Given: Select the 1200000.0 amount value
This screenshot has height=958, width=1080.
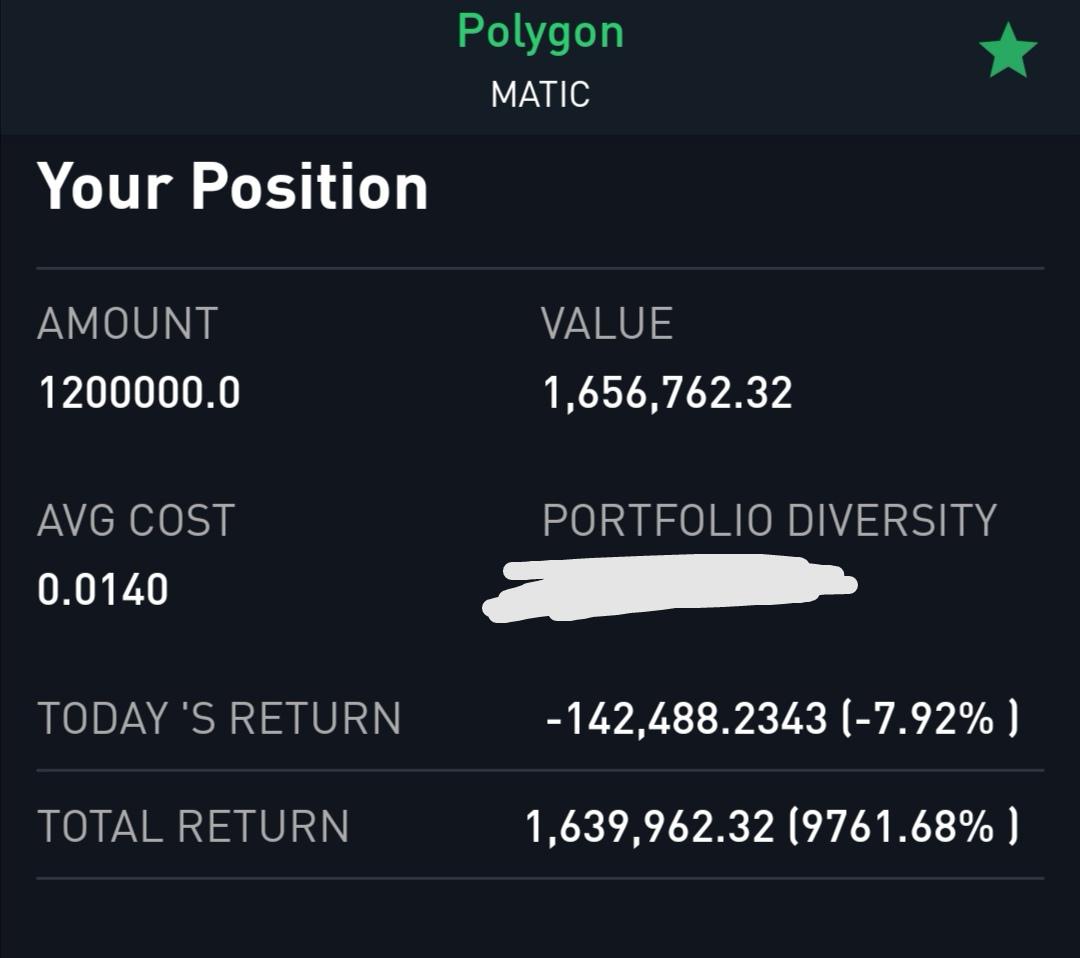Looking at the screenshot, I should tap(139, 393).
